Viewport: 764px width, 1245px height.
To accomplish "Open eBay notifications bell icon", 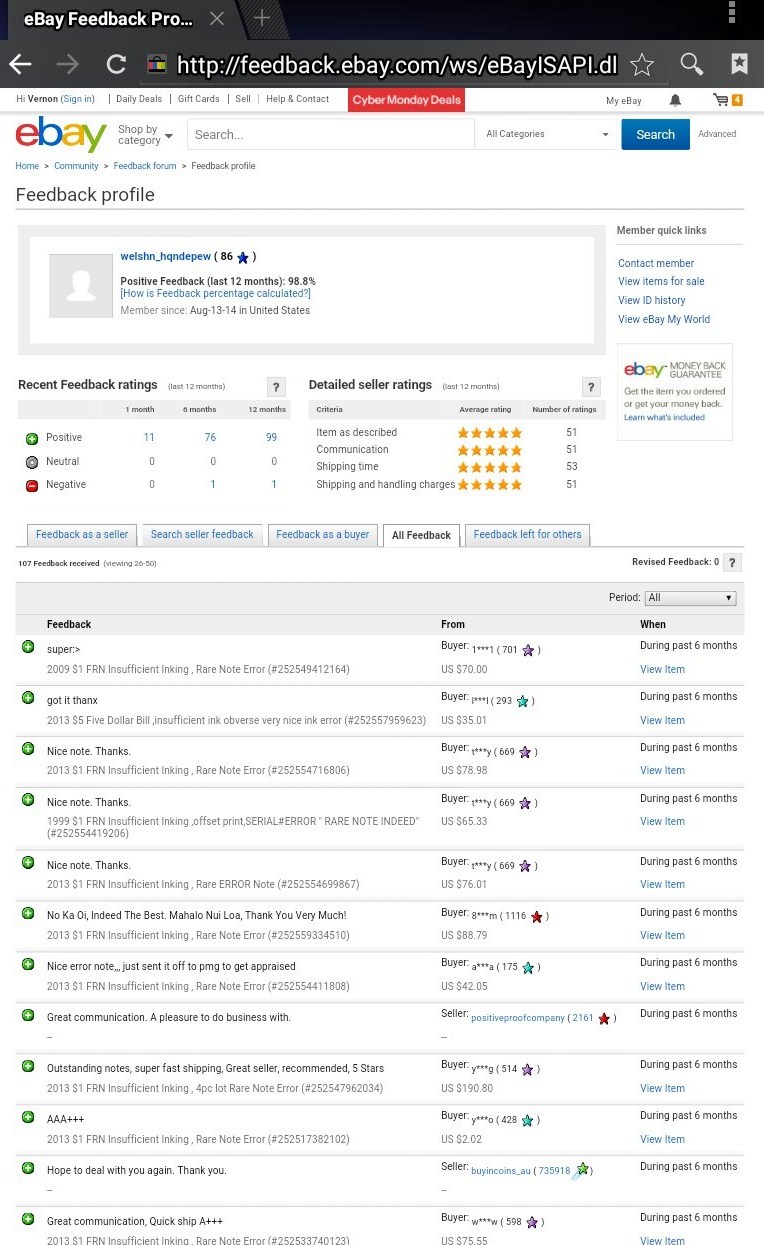I will 675,100.
